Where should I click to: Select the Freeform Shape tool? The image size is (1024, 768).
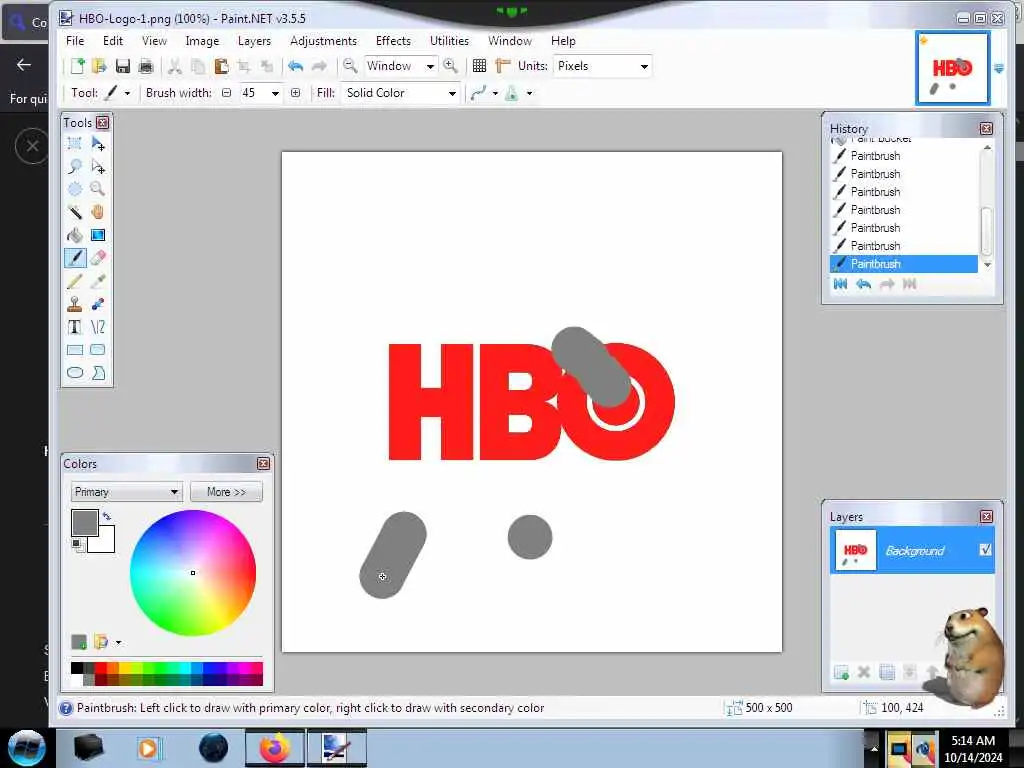pos(98,373)
